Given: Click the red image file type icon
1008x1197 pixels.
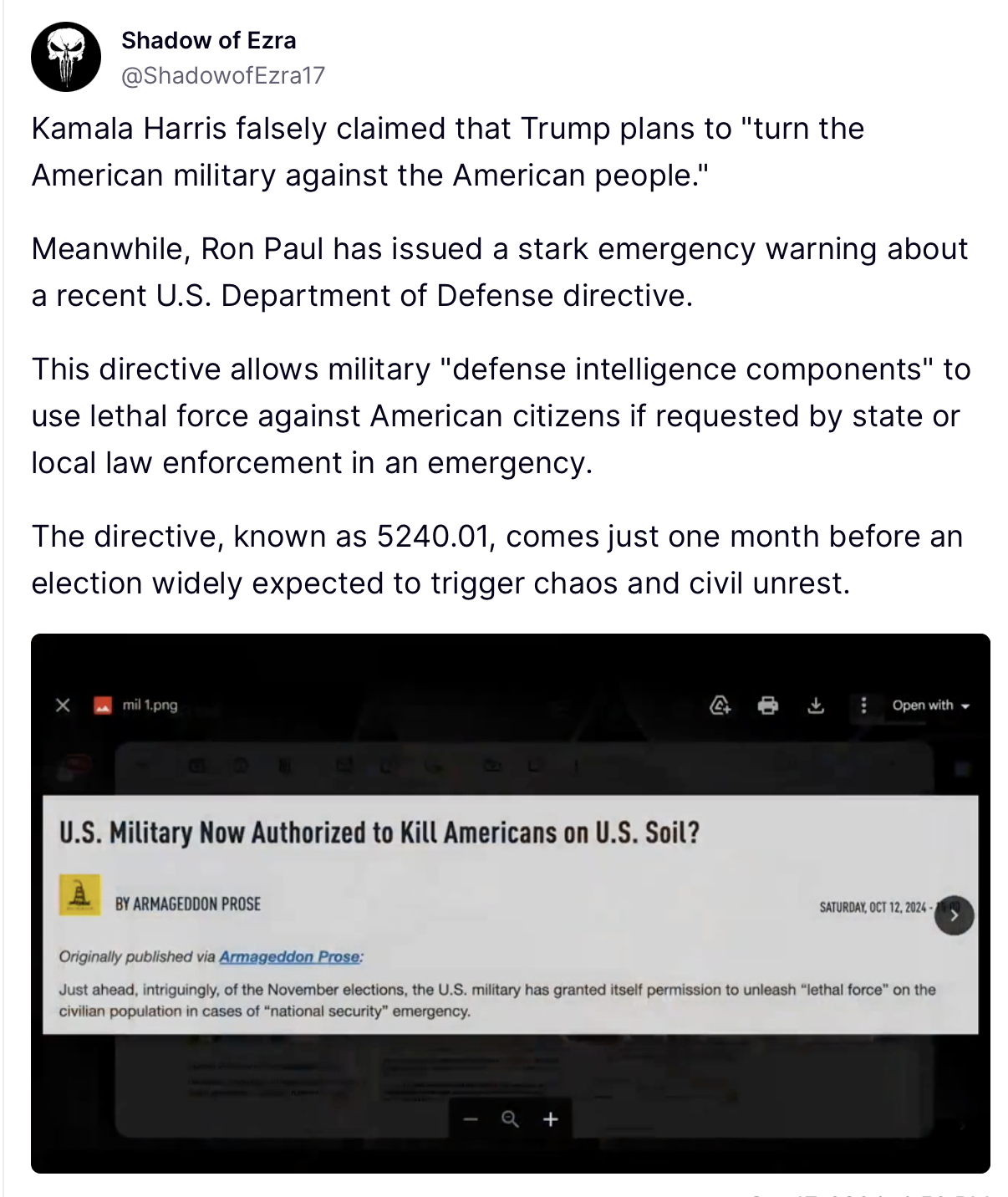Looking at the screenshot, I should [103, 705].
